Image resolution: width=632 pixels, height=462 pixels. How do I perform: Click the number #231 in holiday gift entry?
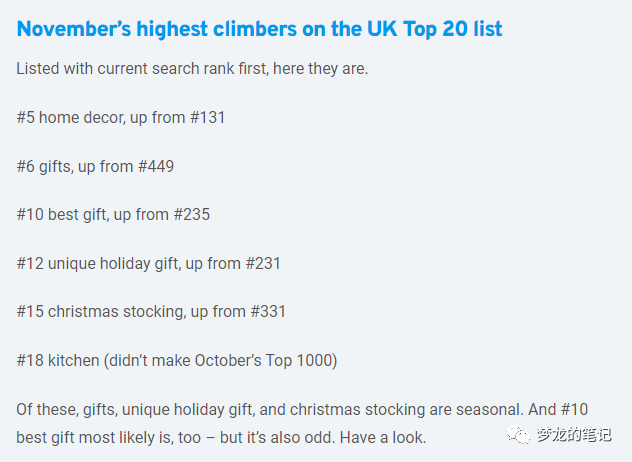tap(263, 263)
